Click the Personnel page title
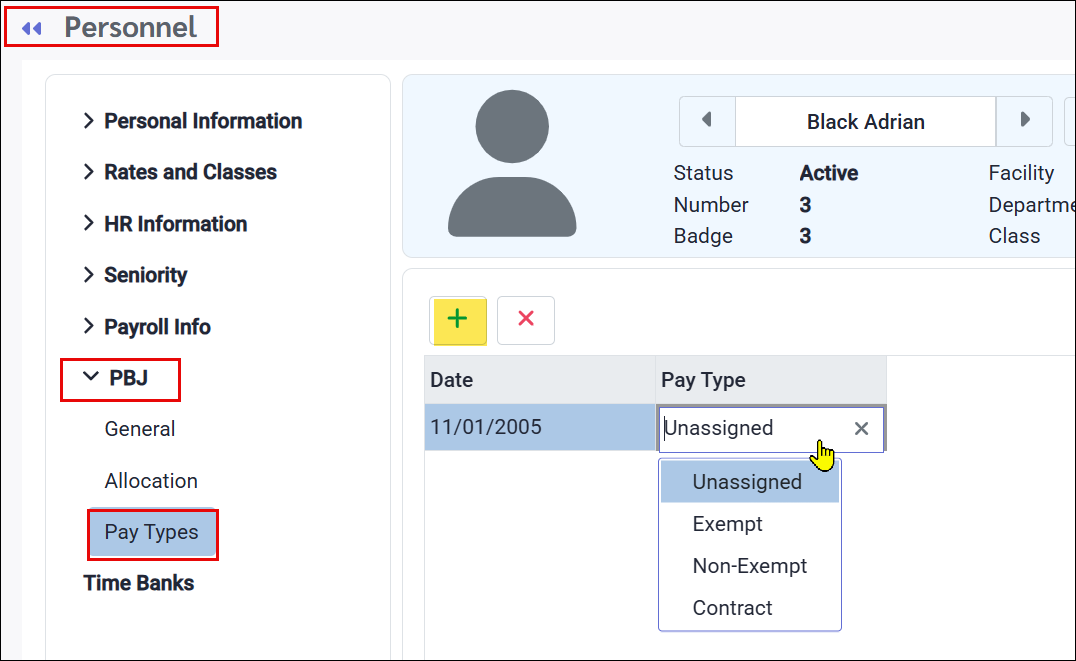This screenshot has width=1076, height=661. (130, 27)
